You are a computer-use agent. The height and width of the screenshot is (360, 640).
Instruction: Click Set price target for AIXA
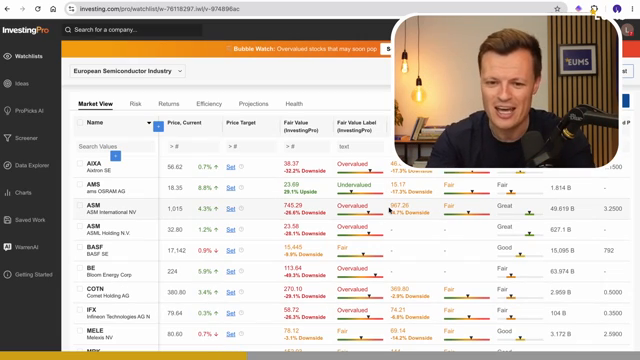(231, 167)
